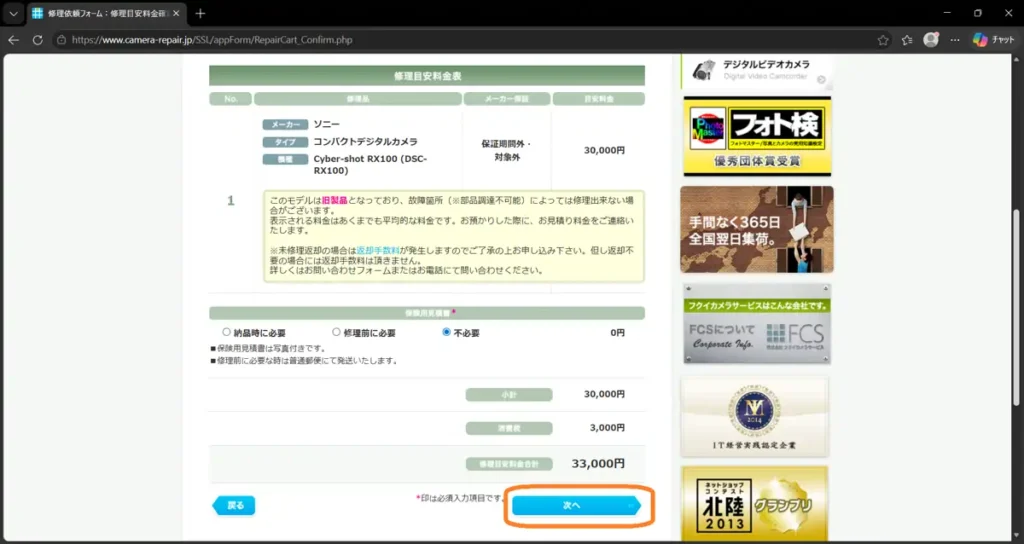Open the デジタルビデオカメラ sidebar banner
The height and width of the screenshot is (544, 1024).
[757, 70]
